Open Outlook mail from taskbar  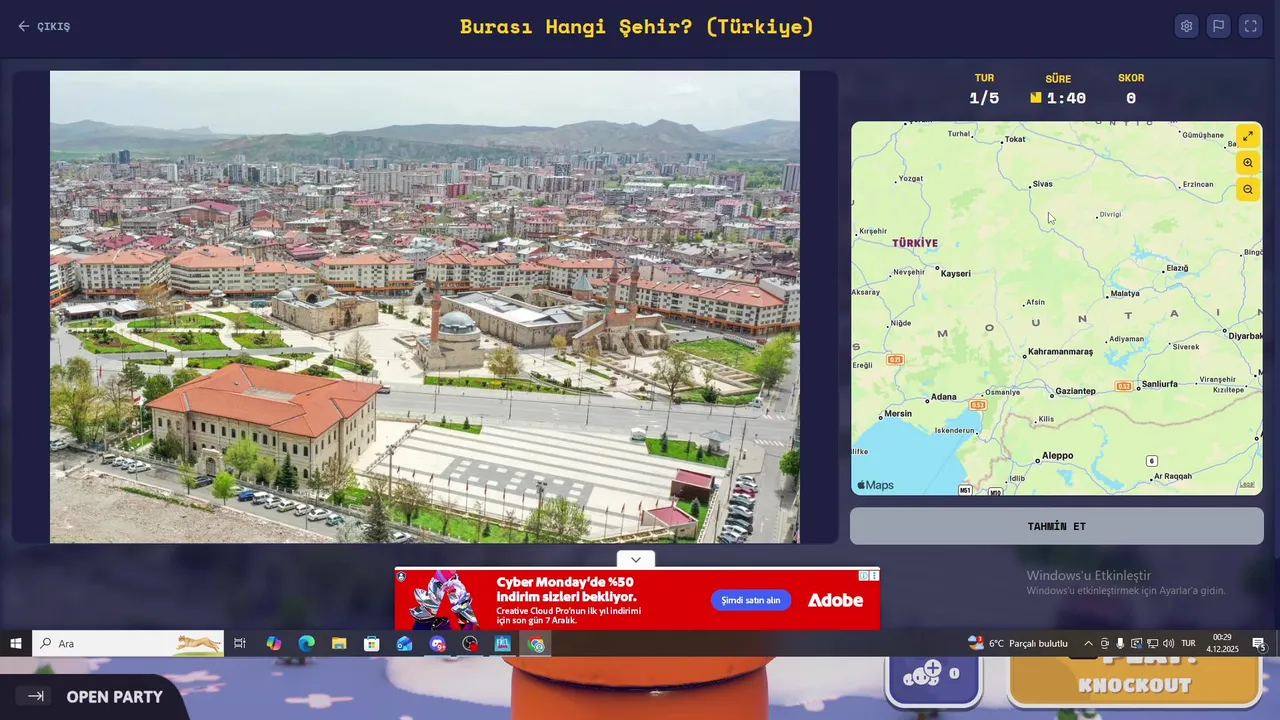pyautogui.click(x=405, y=643)
